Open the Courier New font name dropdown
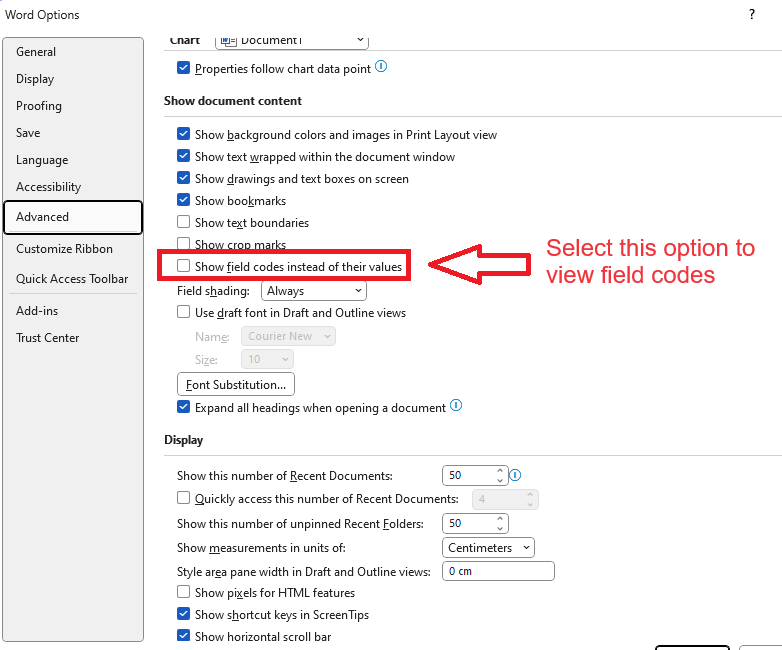The height and width of the screenshot is (650, 782). click(x=288, y=336)
